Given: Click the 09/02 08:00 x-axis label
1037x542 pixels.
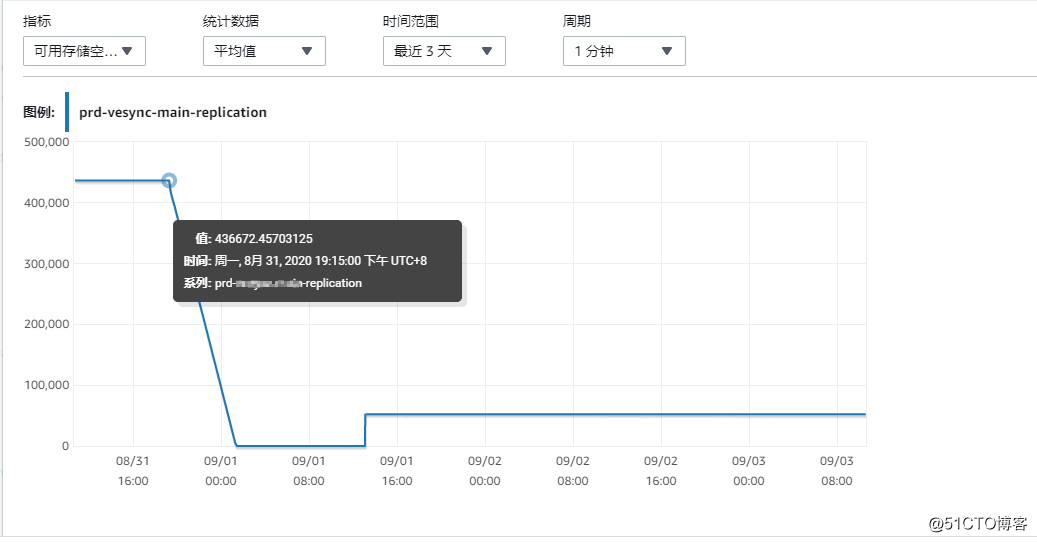Looking at the screenshot, I should click(573, 471).
